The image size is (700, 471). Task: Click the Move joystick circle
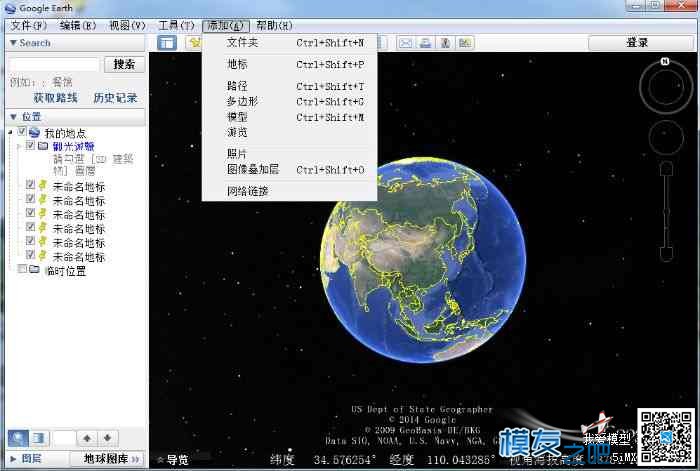666,138
